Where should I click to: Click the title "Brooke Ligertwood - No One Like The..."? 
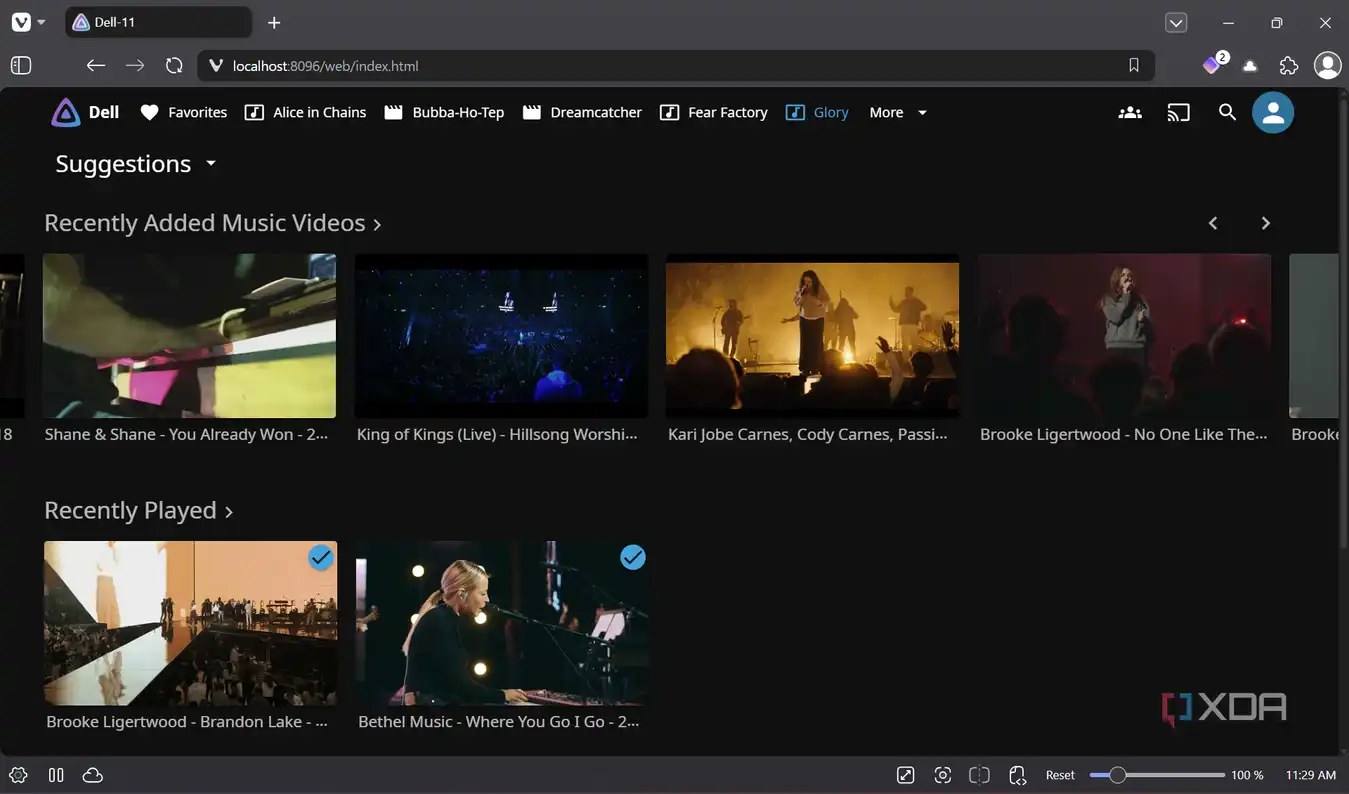(1124, 434)
